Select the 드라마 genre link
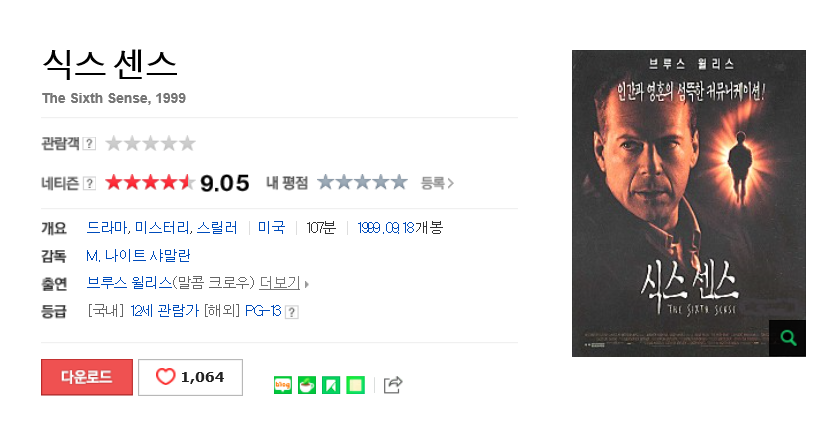 (x=107, y=227)
